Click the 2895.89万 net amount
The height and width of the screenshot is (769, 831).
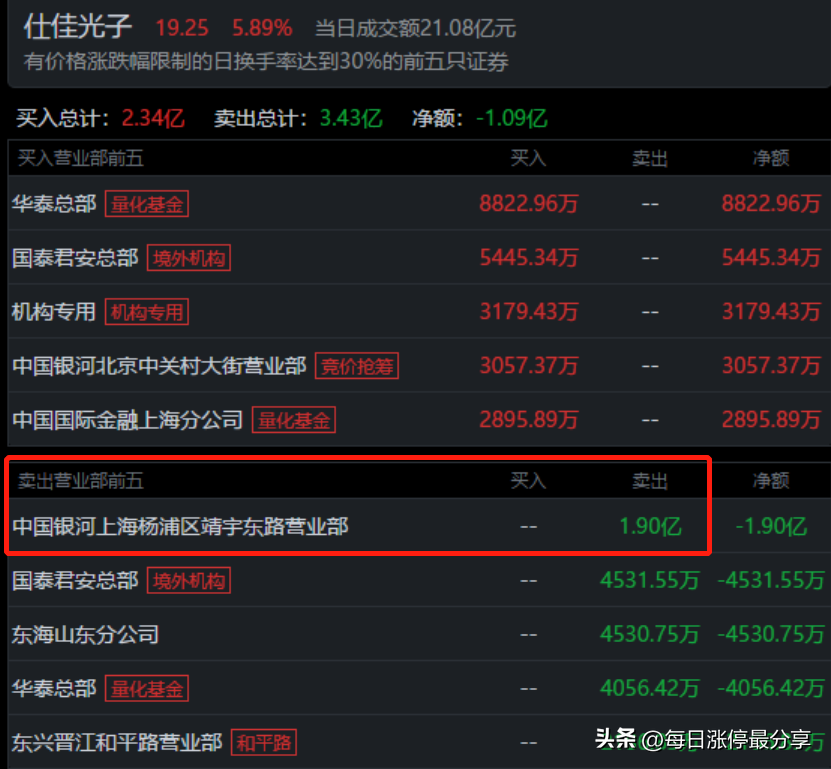771,420
